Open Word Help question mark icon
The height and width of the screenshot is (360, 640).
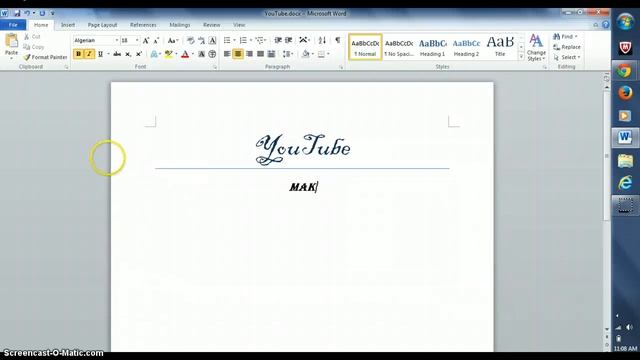[606, 25]
